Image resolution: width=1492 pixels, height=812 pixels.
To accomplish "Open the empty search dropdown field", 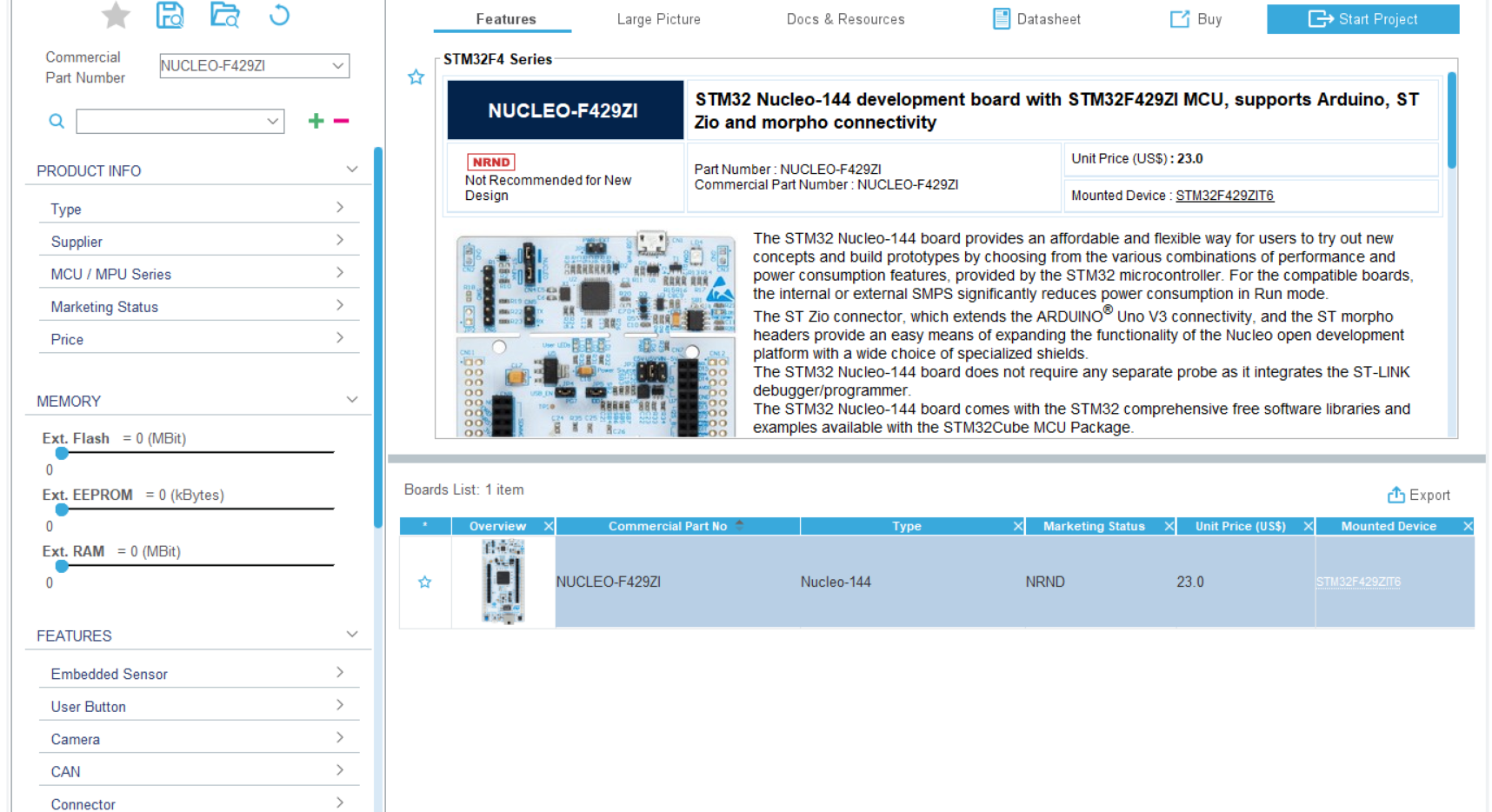I will 180,121.
